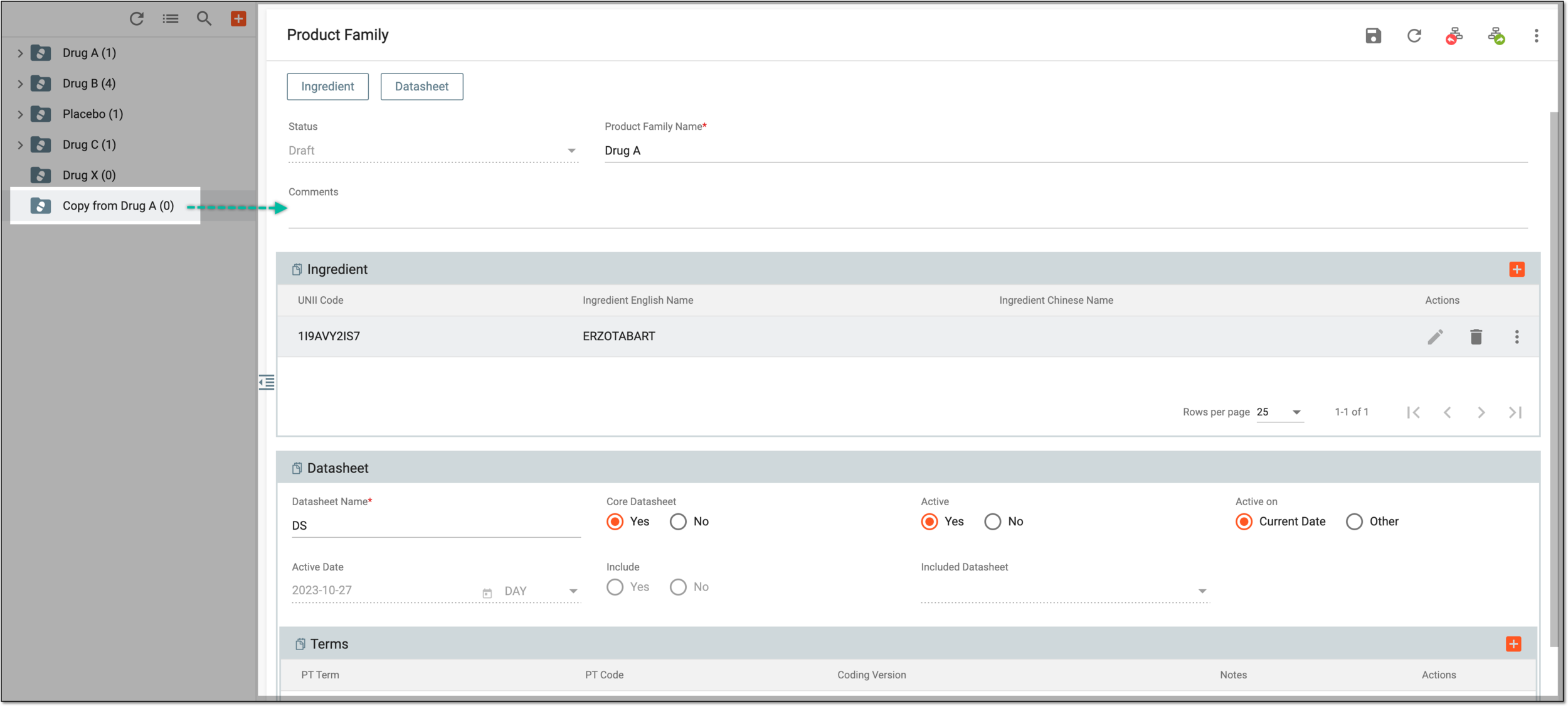
Task: Expand the Drug A tree node
Action: 19,53
